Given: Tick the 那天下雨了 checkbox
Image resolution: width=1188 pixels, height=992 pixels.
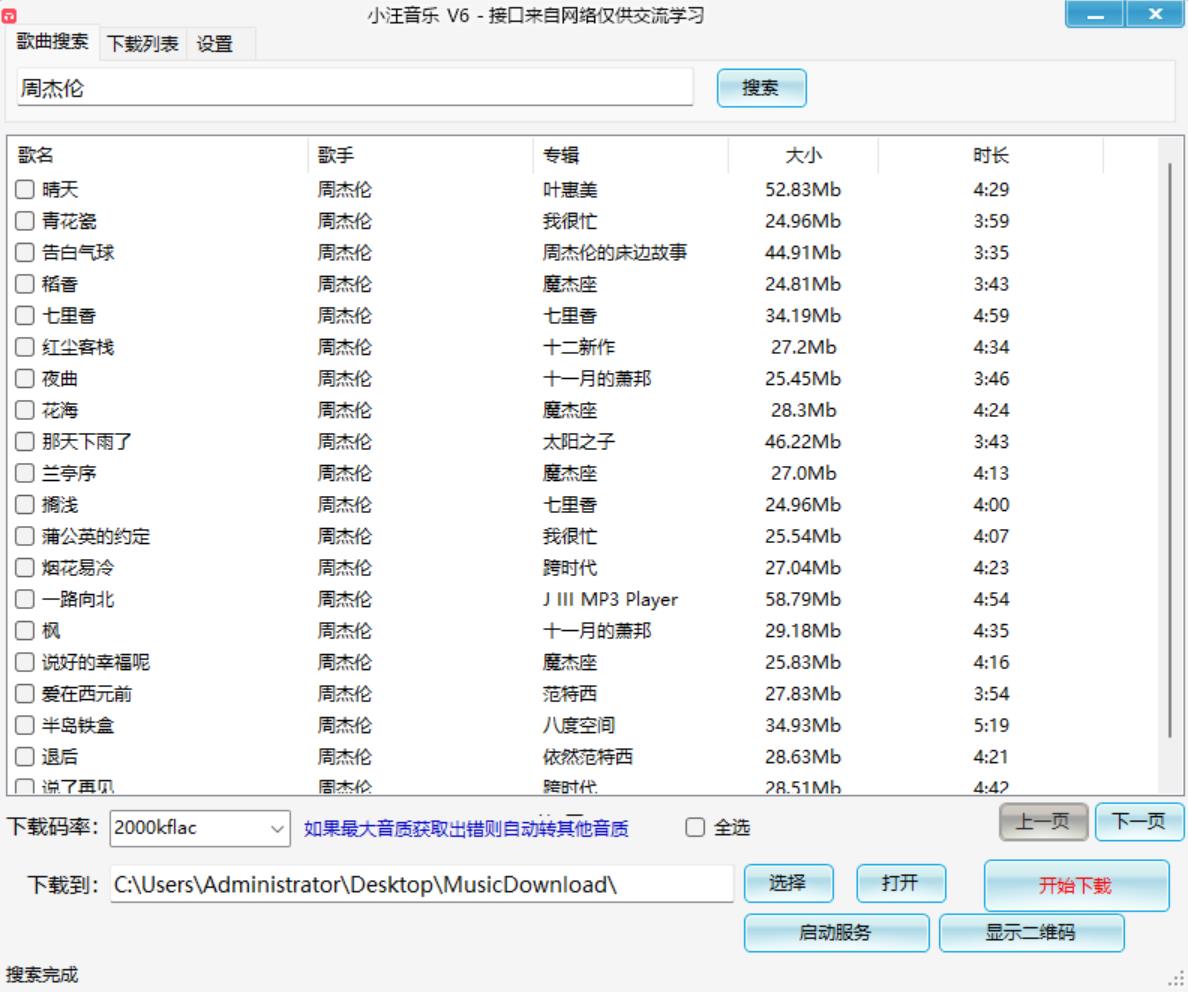Looking at the screenshot, I should [x=25, y=441].
